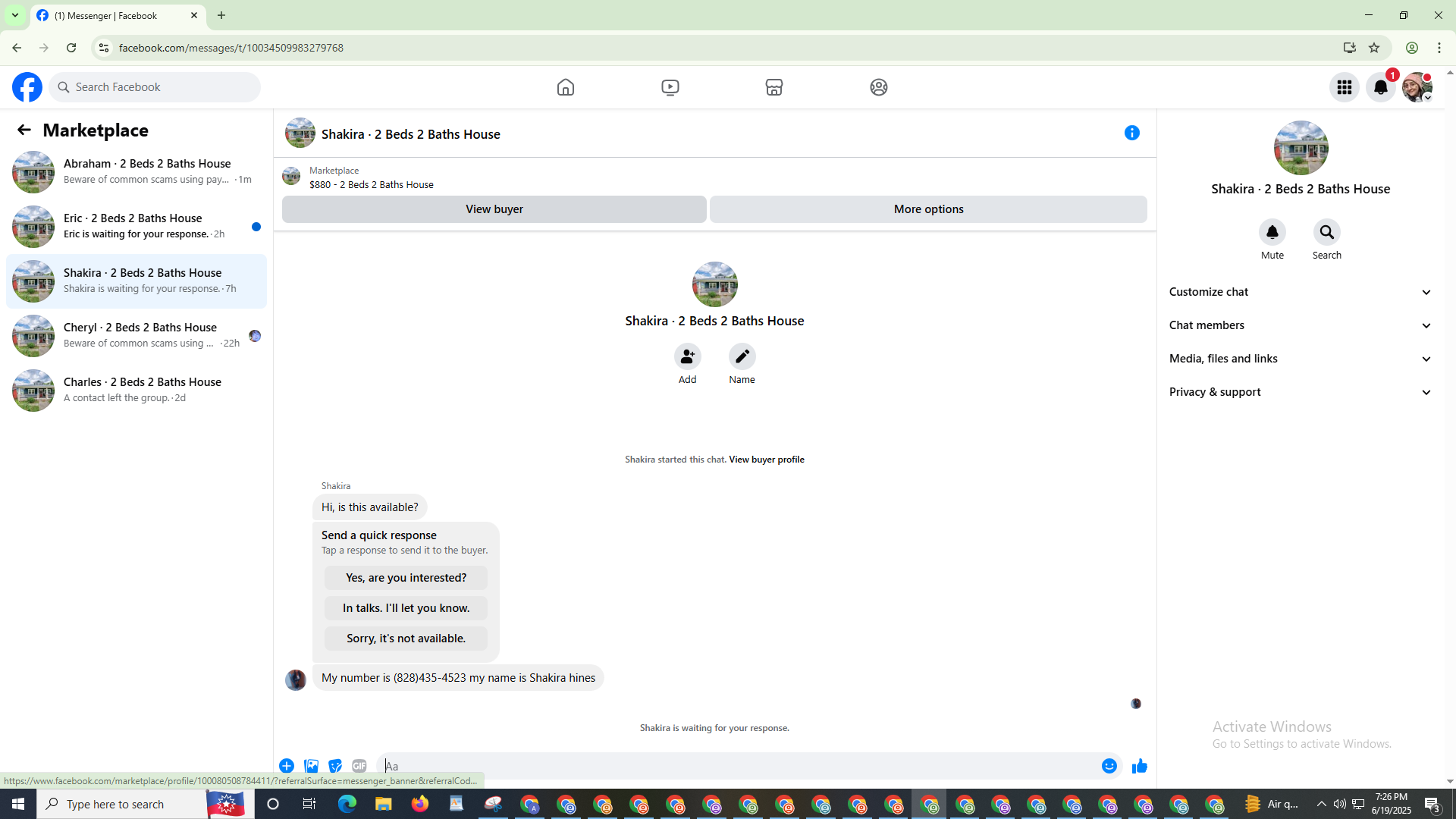Open Firefox from the taskbar
Image resolution: width=1456 pixels, height=819 pixels.
[x=420, y=804]
